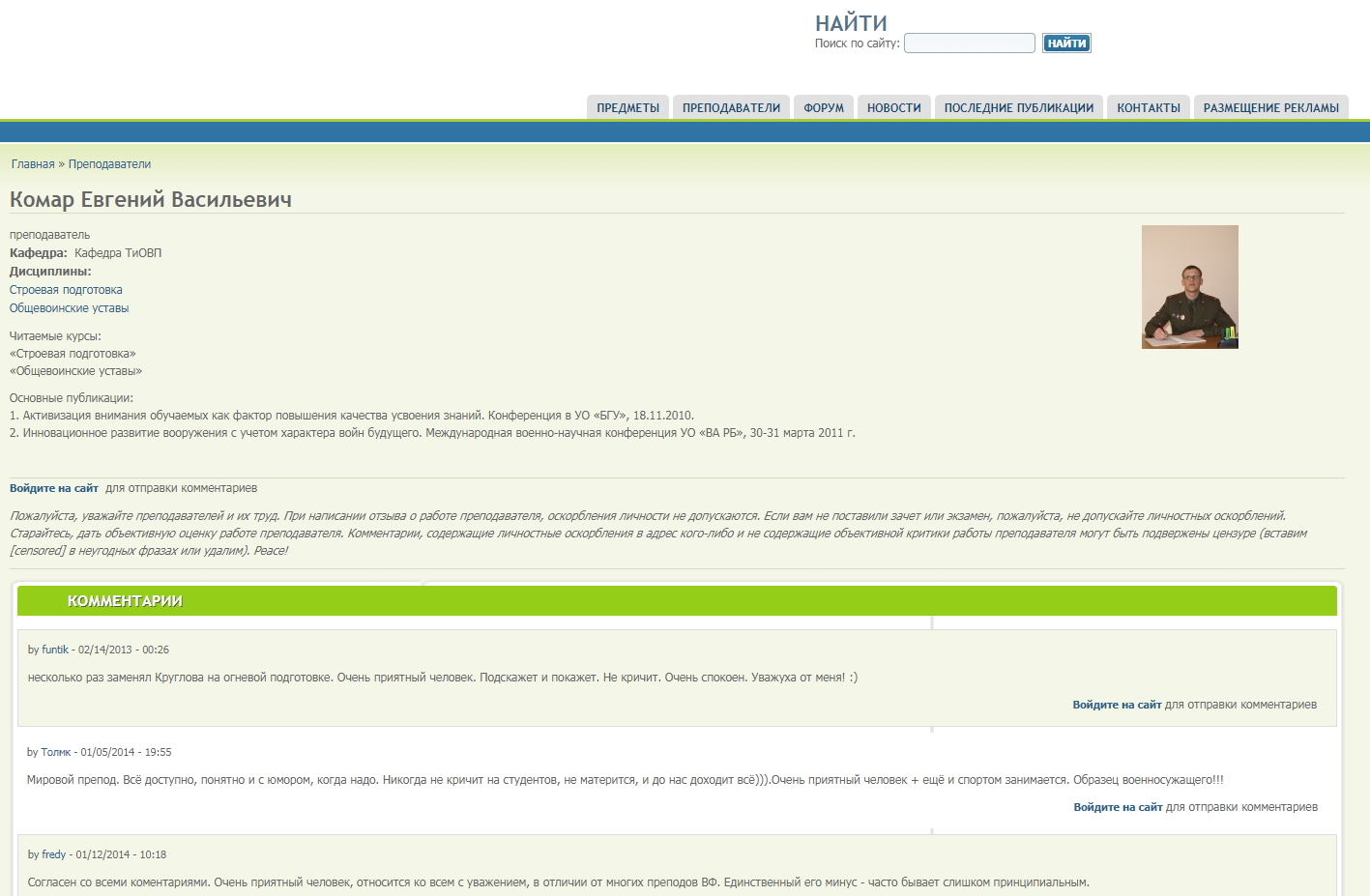Click the heading Комар Евгений Васильевич
Image resolution: width=1370 pixels, height=896 pixels.
tap(151, 199)
